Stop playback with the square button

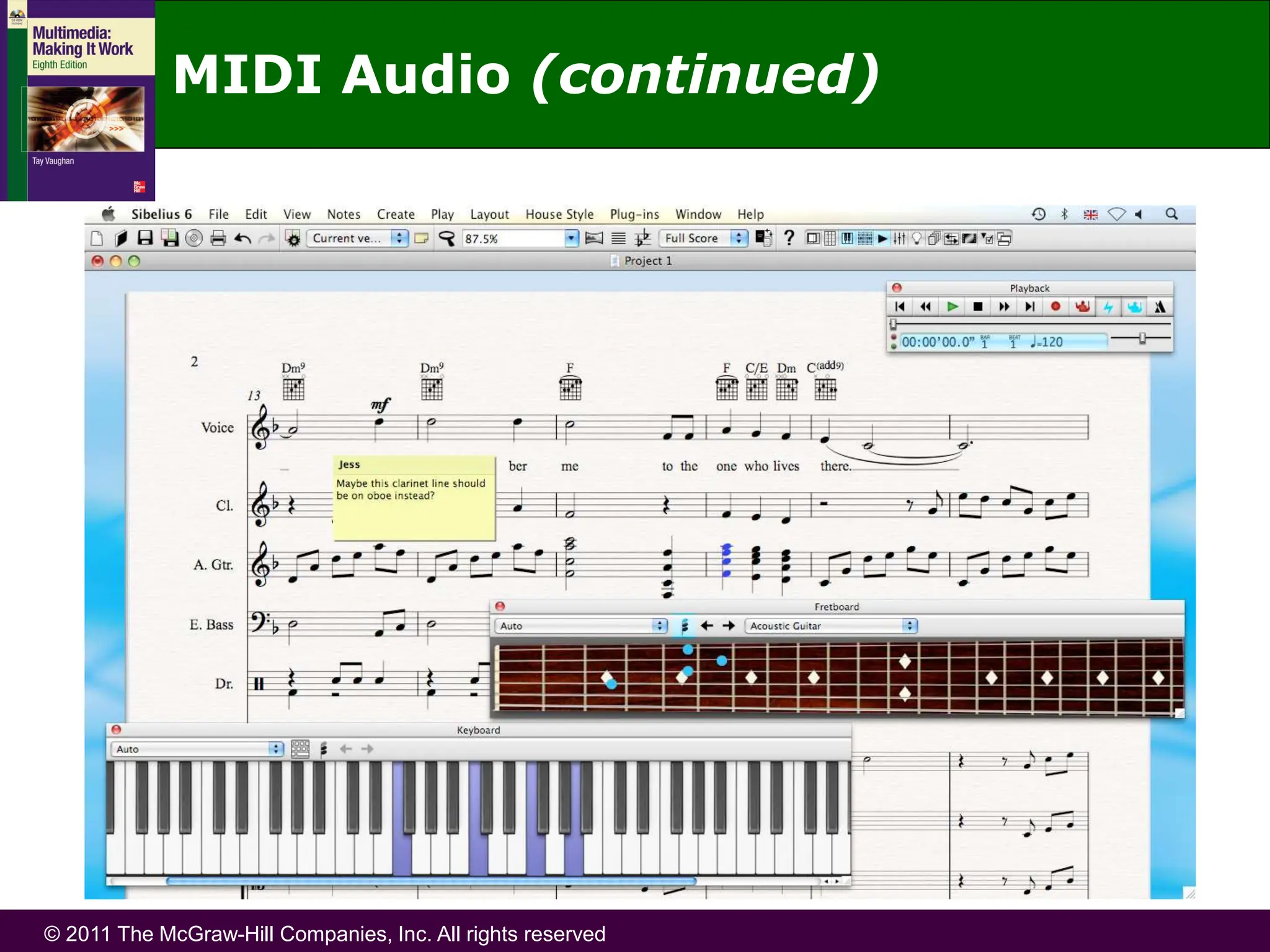click(978, 307)
